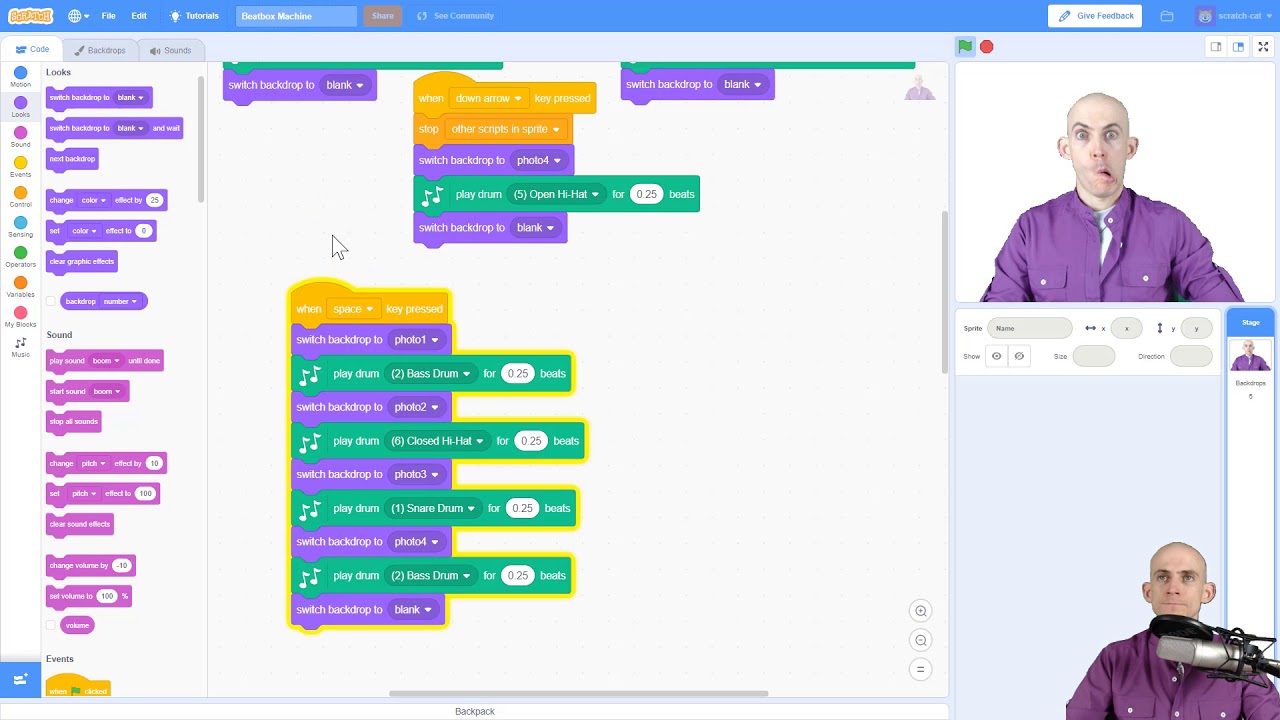Zoom in on the script workspace
Screen dimensions: 1280x720
pyautogui.click(x=921, y=611)
